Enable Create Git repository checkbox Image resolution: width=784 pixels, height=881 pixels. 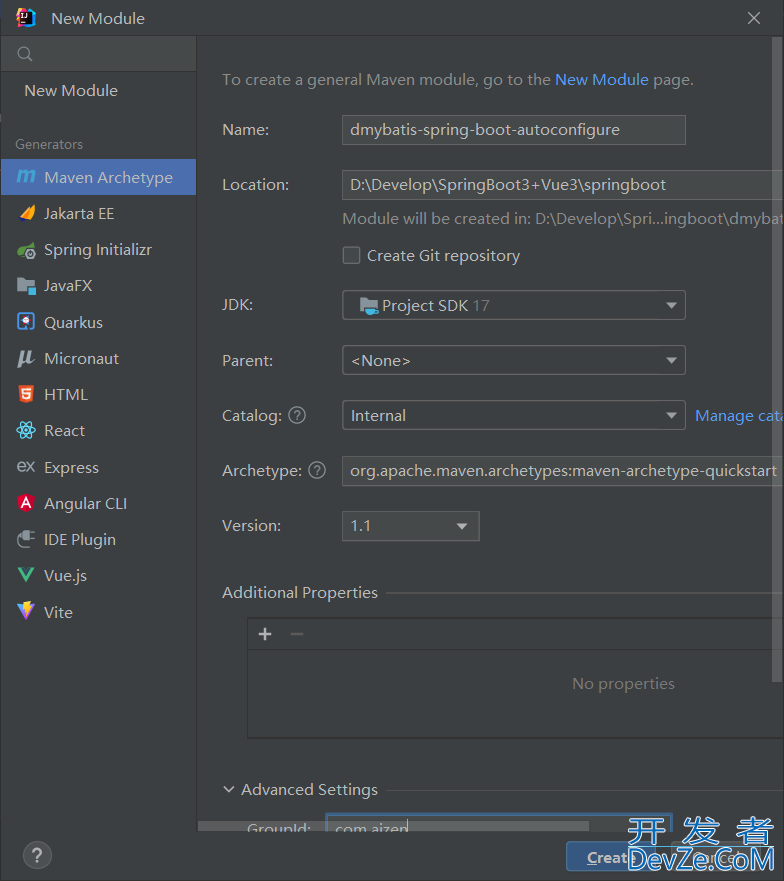pos(351,256)
